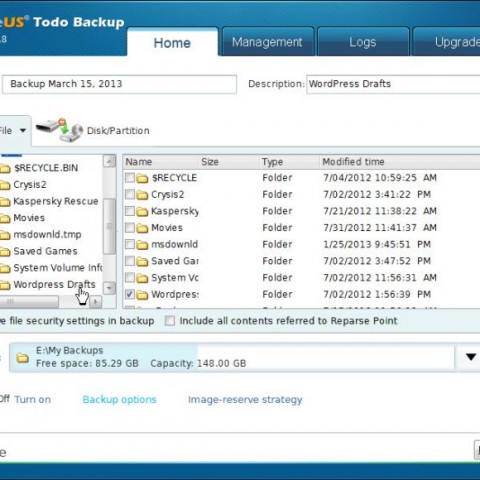Click the Turn on schedule link
The width and height of the screenshot is (480, 480).
coord(33,399)
